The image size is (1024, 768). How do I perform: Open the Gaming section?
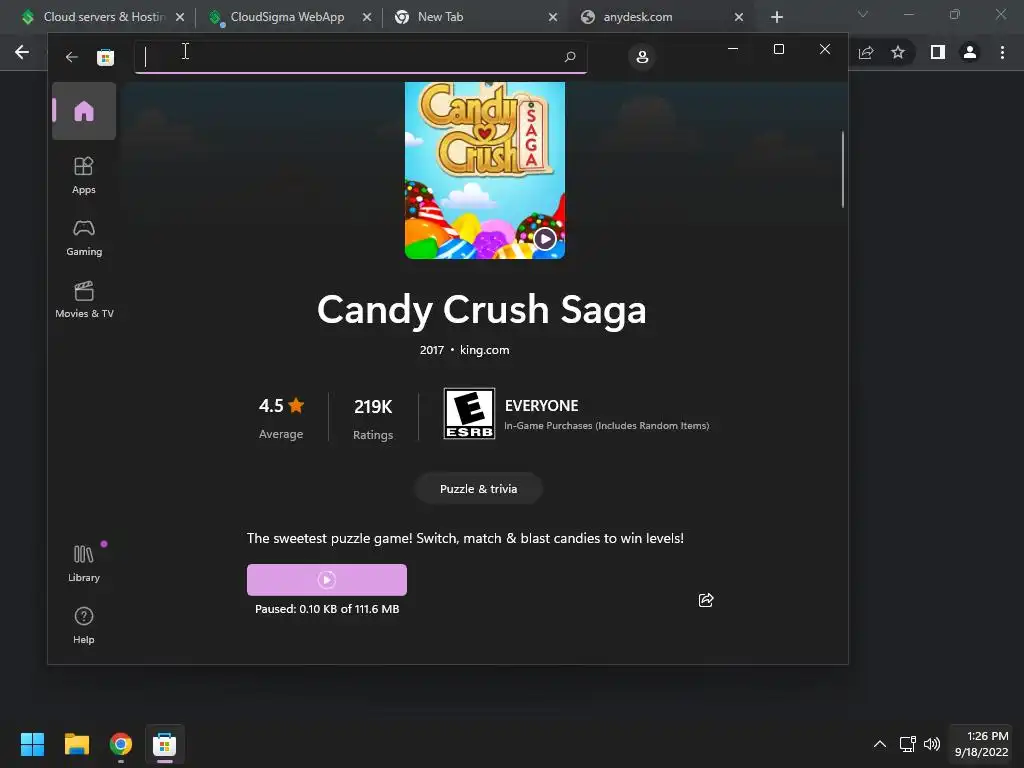[x=84, y=238]
